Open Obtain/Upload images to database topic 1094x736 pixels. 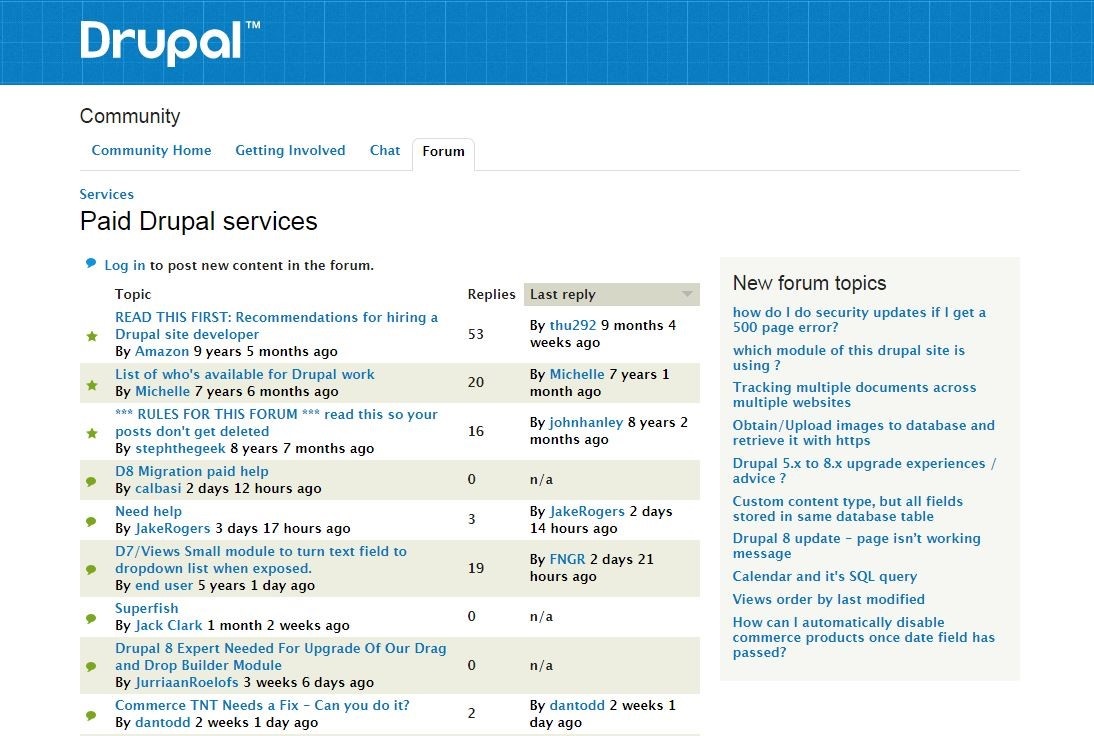[x=864, y=433]
